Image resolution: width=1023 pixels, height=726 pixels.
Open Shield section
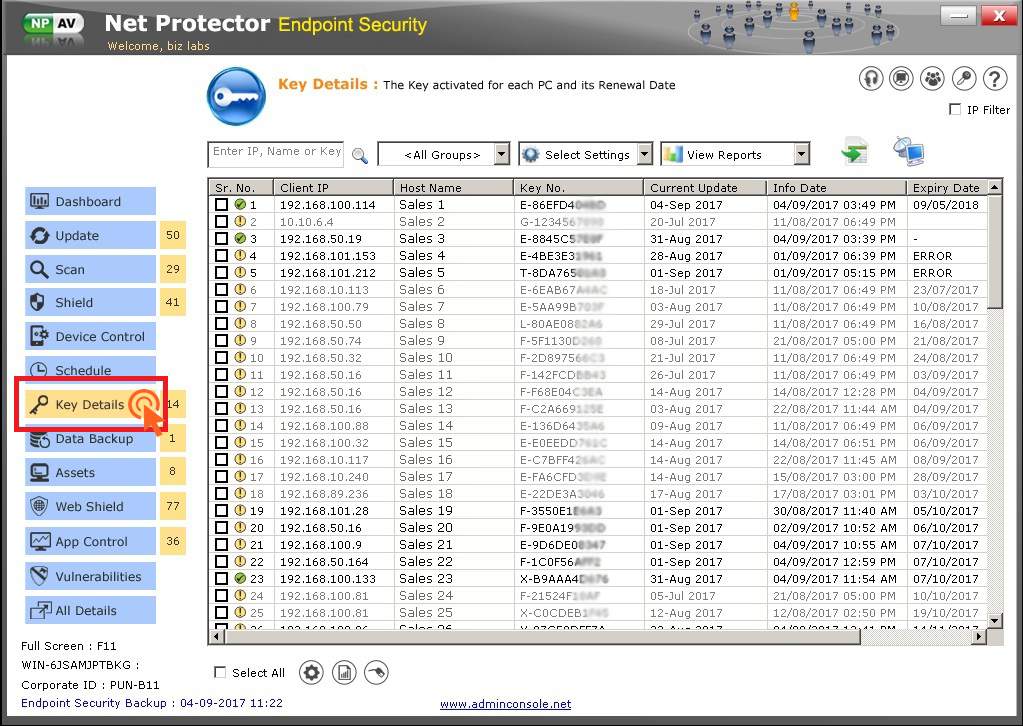(x=91, y=303)
